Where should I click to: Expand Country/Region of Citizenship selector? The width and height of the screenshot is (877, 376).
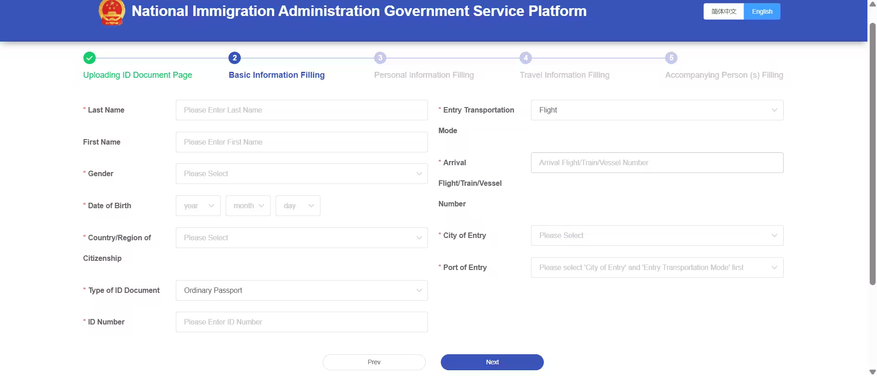click(301, 238)
